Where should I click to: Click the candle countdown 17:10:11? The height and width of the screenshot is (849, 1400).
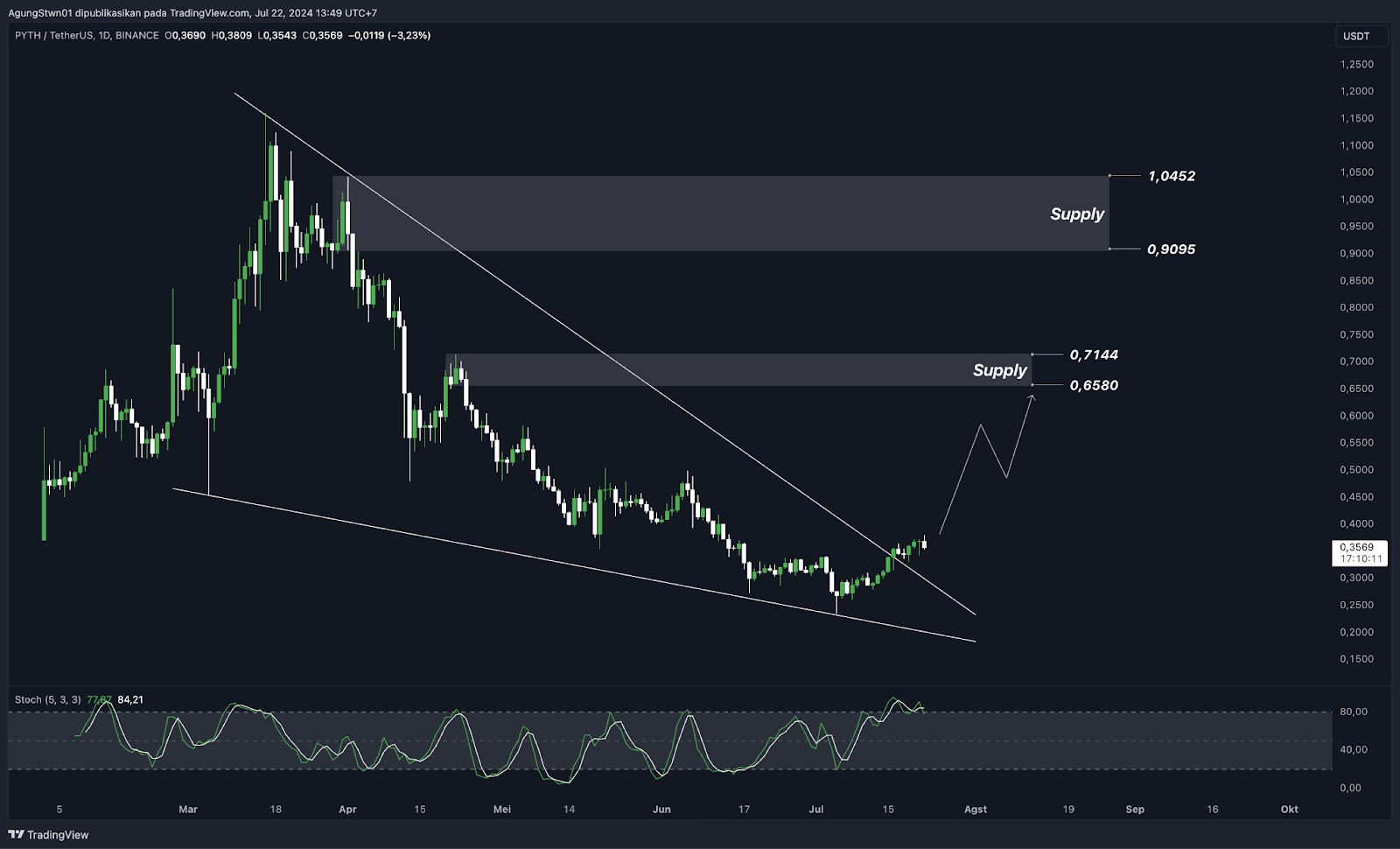pos(1361,558)
